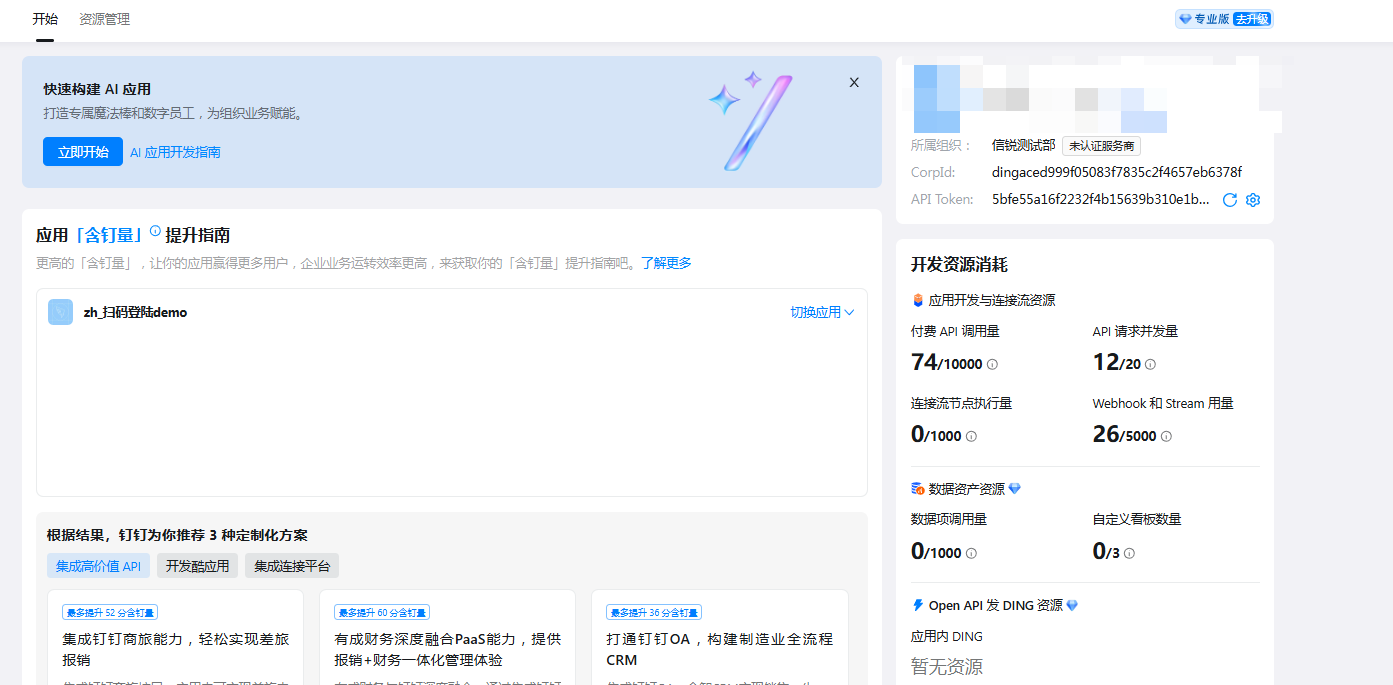1393x685 pixels.
Task: Click the API 请求并发量 label
Action: tap(1135, 331)
